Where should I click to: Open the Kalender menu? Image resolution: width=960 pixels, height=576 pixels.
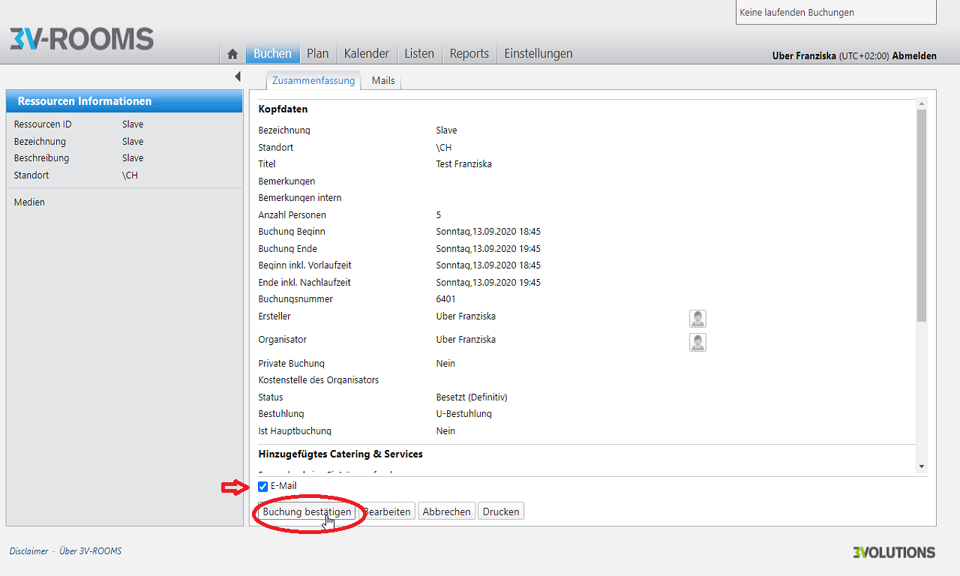point(366,54)
